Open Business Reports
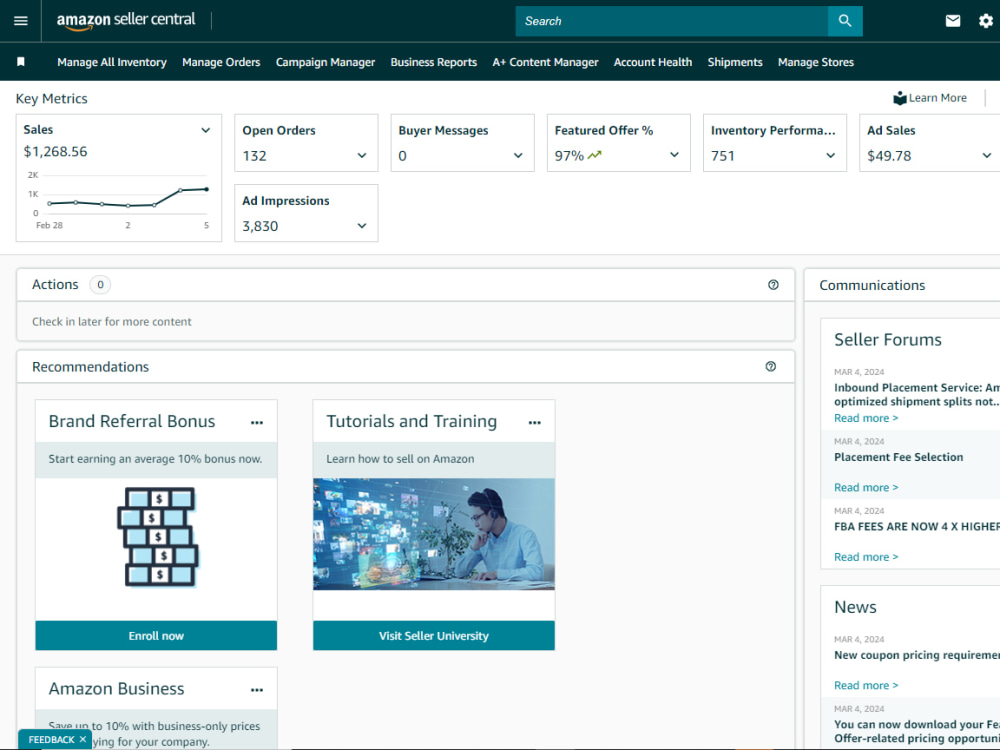 coord(433,61)
